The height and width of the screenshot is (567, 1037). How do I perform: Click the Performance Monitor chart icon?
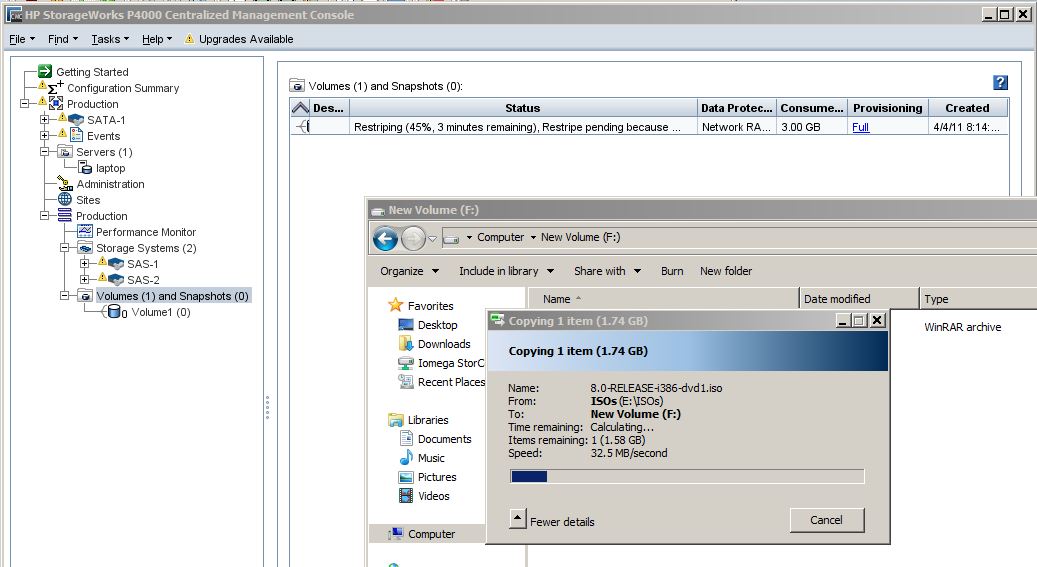[x=85, y=231]
